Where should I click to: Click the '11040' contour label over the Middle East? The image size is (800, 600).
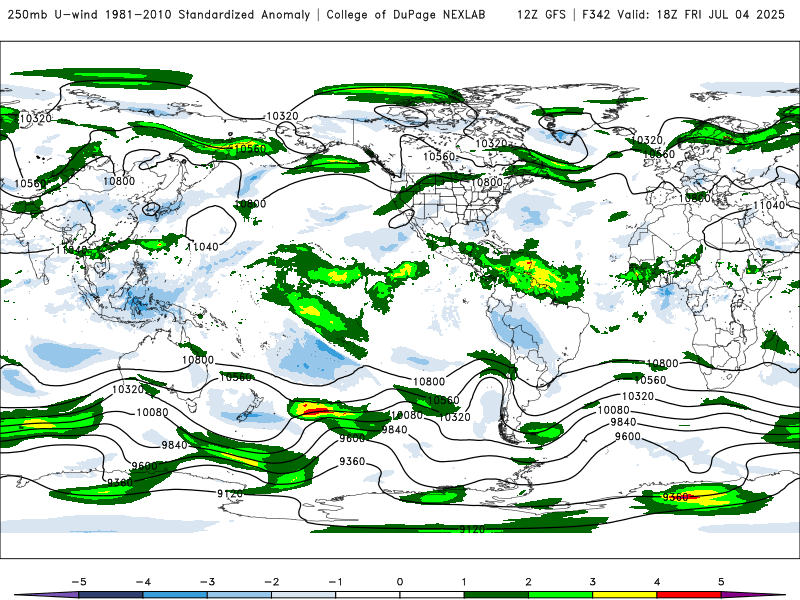coord(769,205)
